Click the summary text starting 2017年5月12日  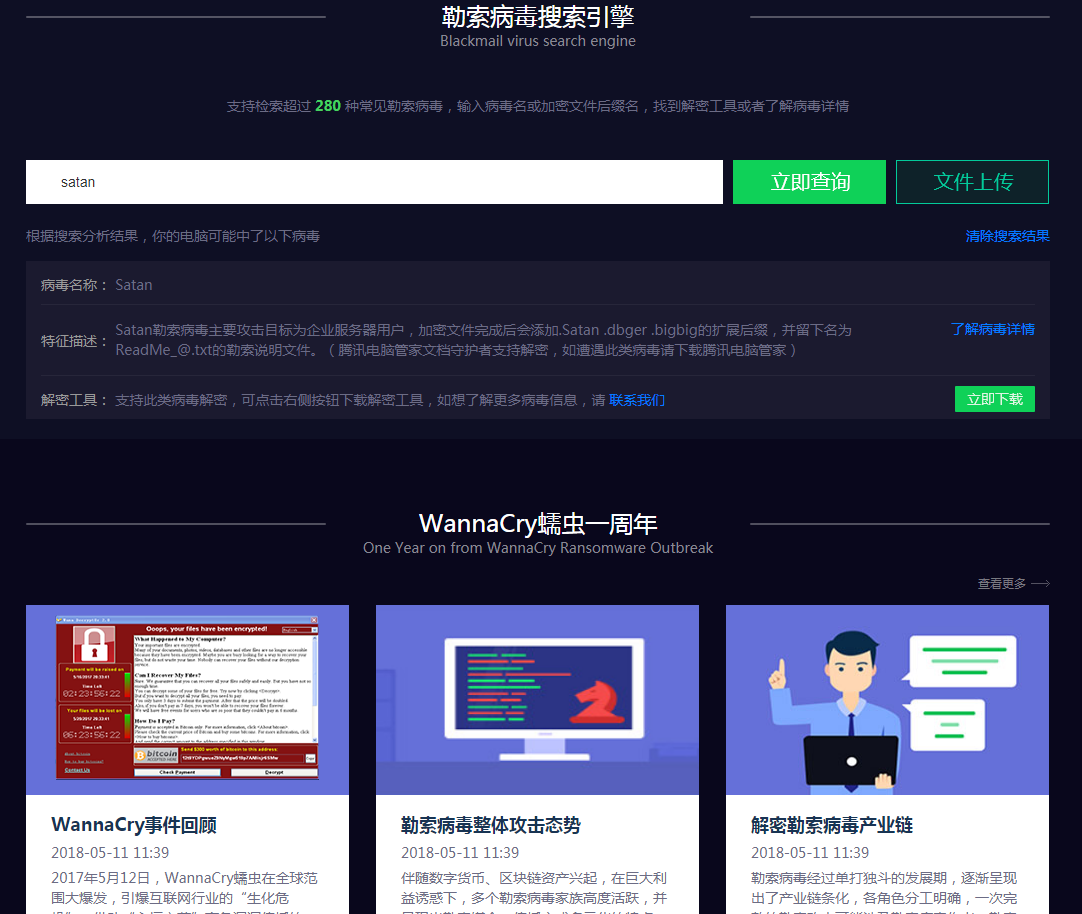(x=184, y=893)
